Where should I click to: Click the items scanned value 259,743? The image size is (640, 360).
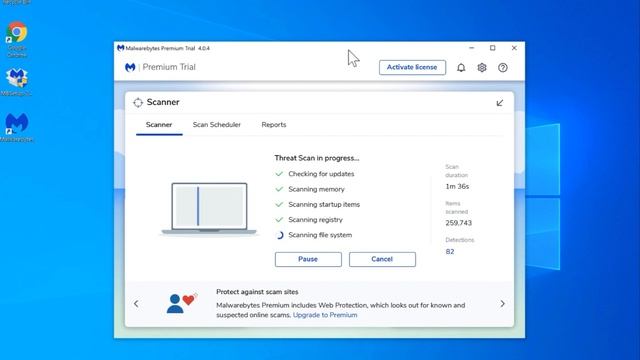(458, 223)
